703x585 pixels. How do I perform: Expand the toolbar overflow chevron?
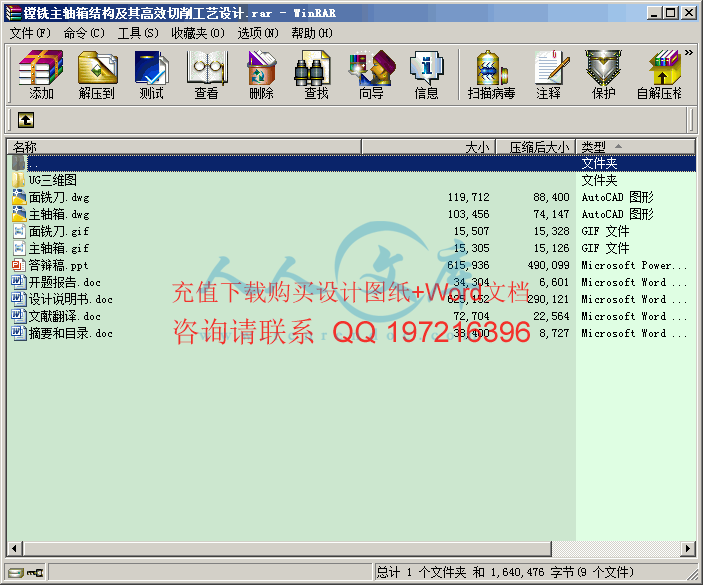tap(689, 52)
